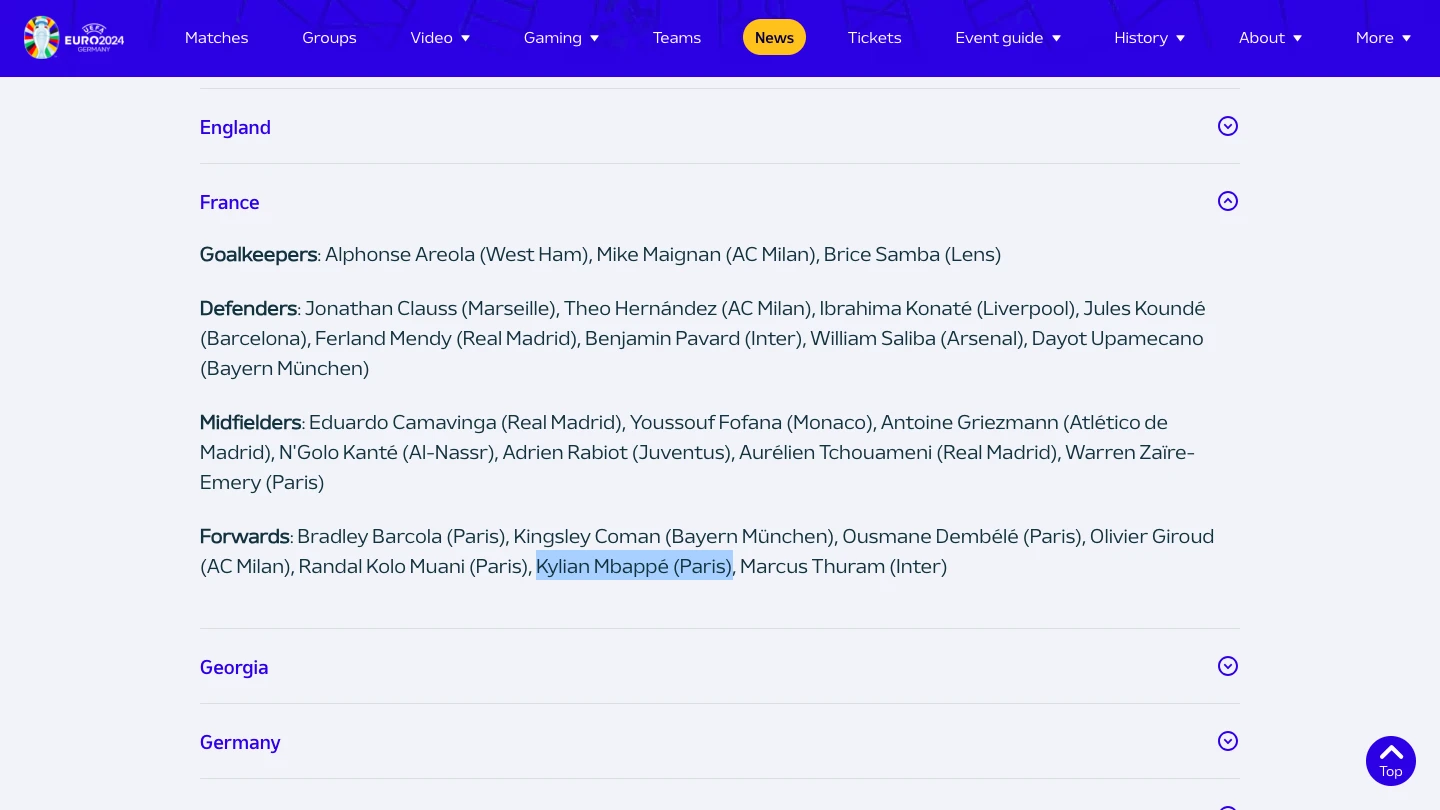Open the More dropdown menu
1440x810 pixels.
coord(1384,38)
